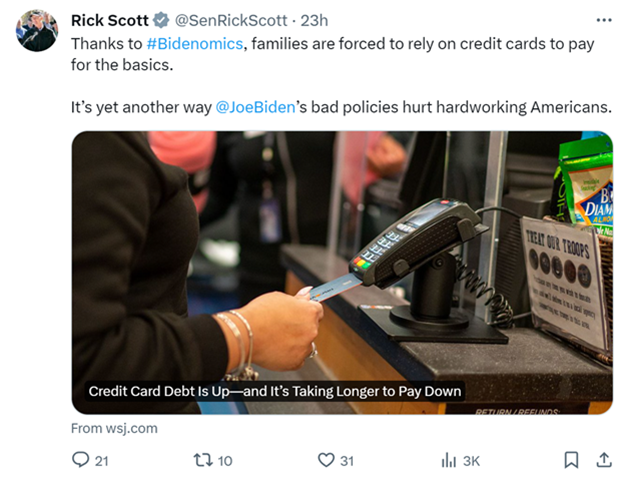Like the tweet with heart icon

[326, 460]
